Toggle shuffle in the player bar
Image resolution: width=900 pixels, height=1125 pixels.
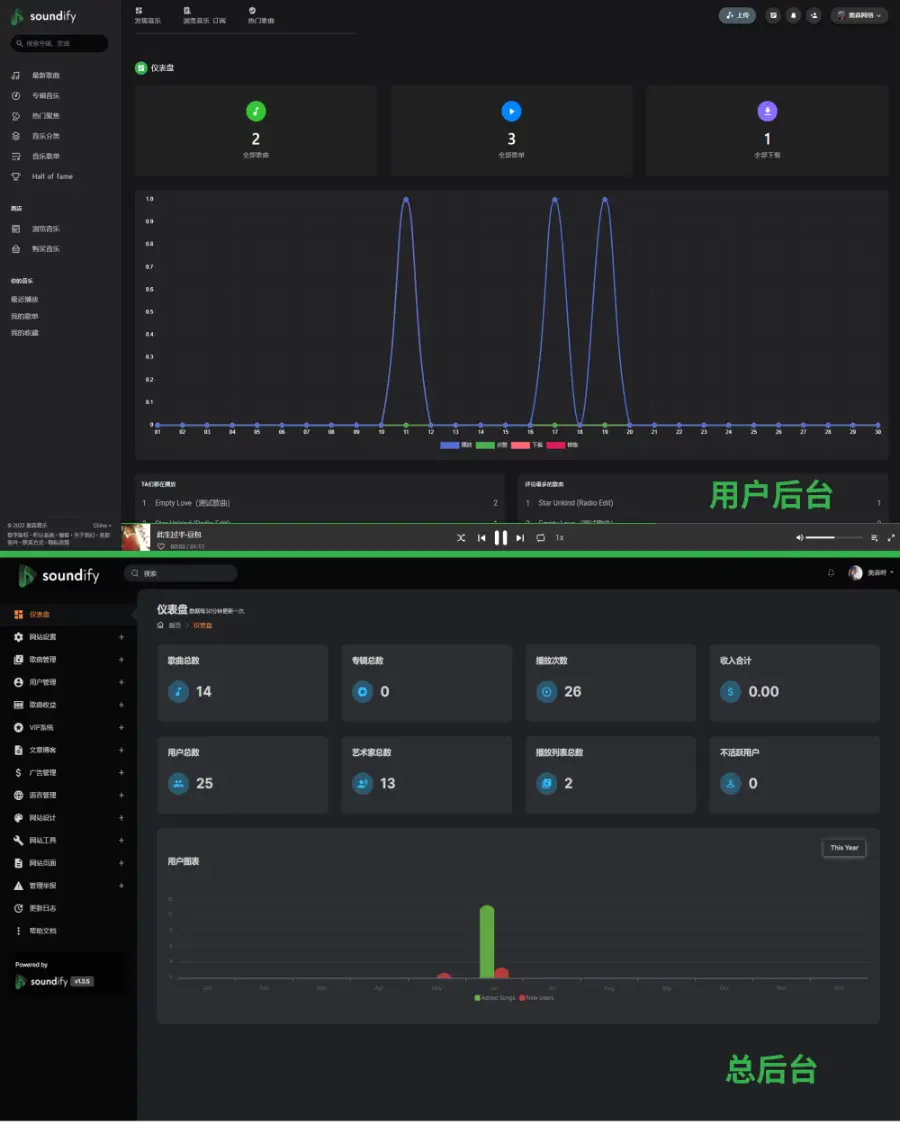pyautogui.click(x=461, y=538)
